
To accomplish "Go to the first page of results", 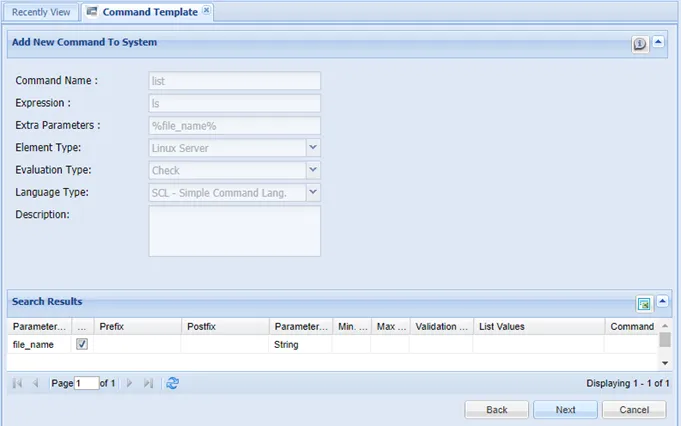I will (x=18, y=383).
